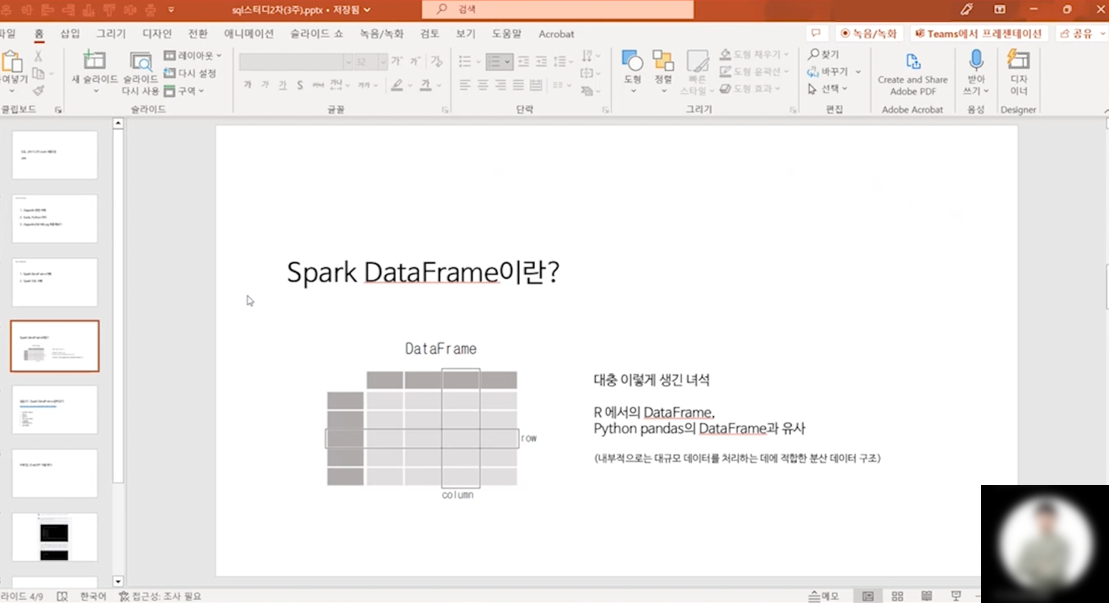Open the text highlight color picker

click(x=397, y=85)
